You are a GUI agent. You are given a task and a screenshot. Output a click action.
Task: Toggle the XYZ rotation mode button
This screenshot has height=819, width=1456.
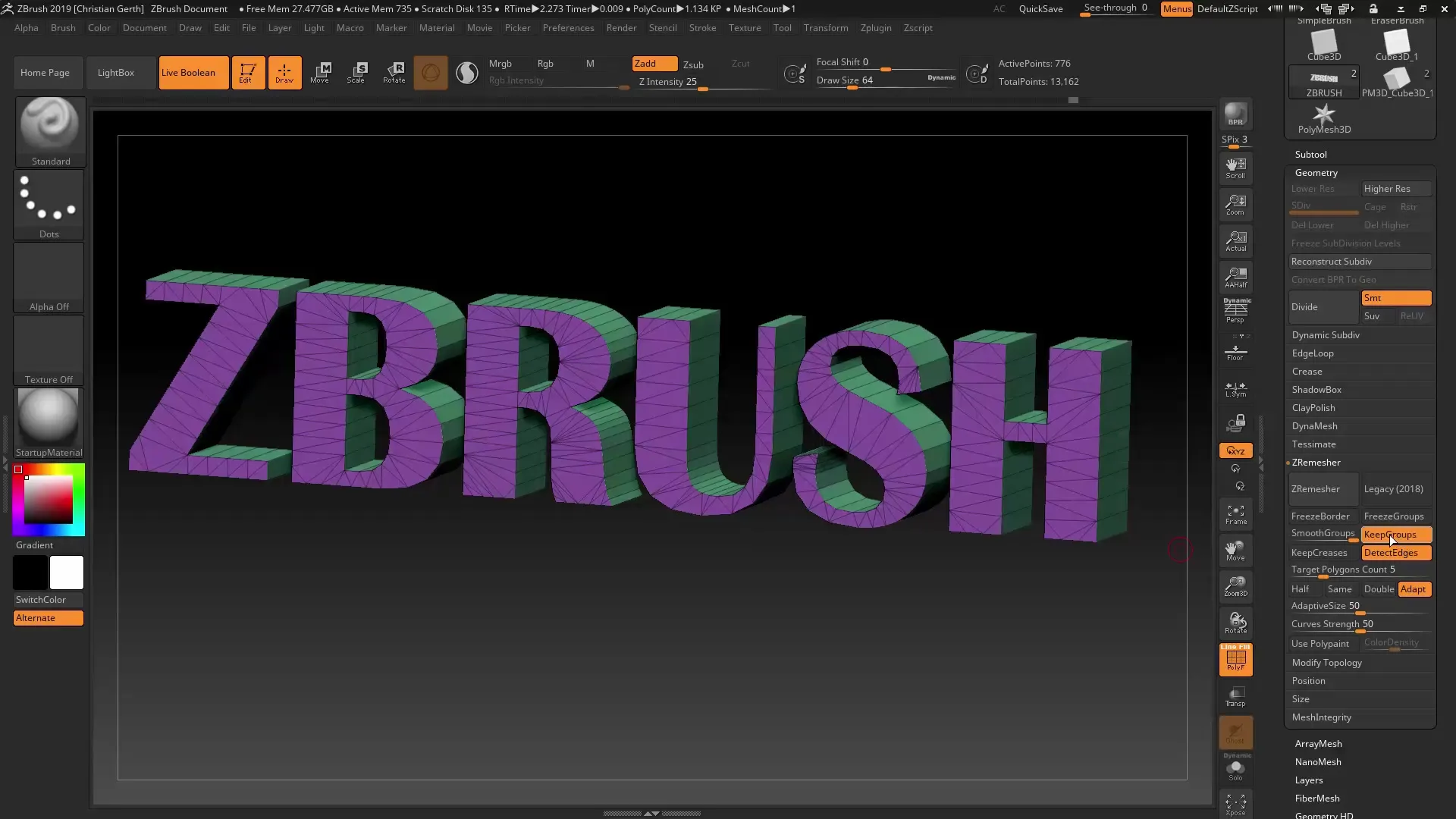pyautogui.click(x=1235, y=450)
